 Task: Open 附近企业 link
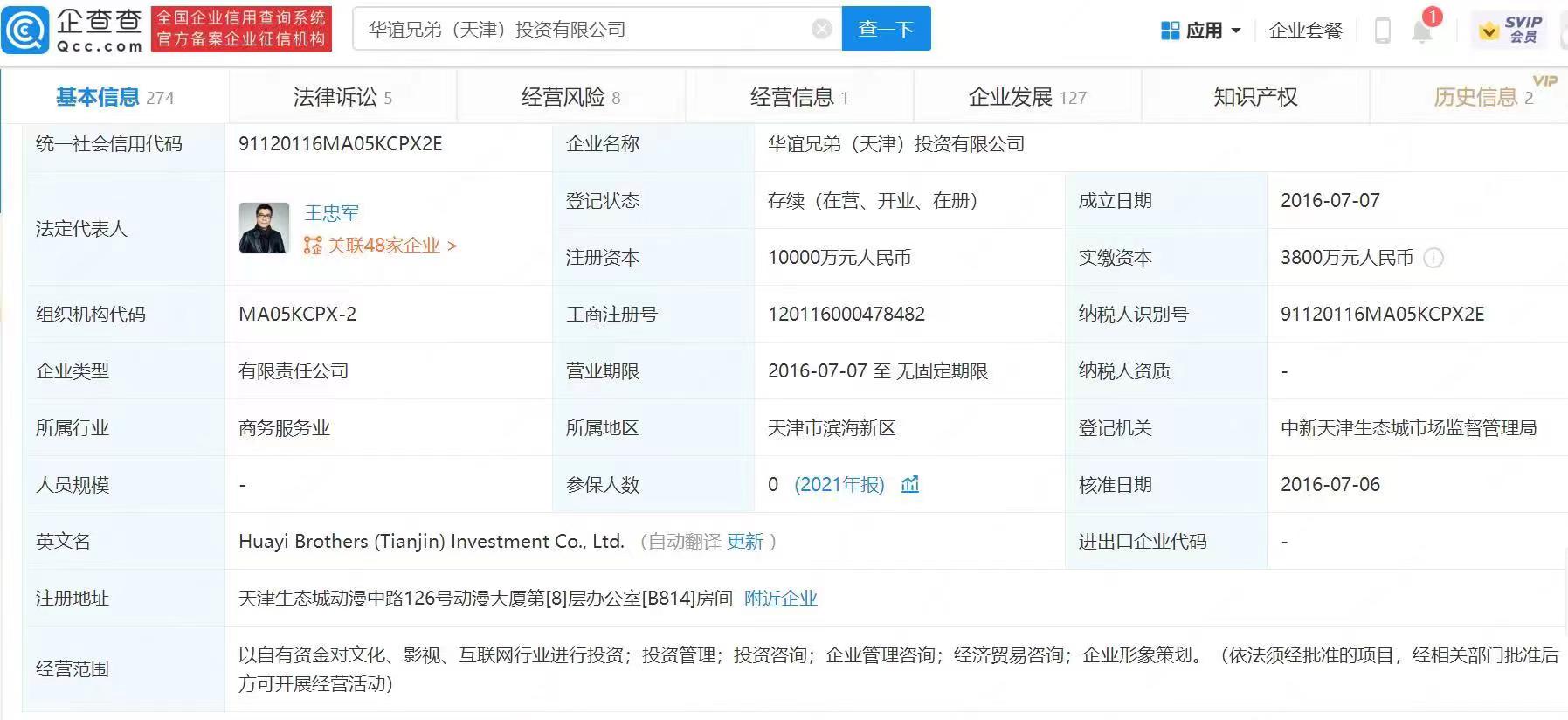pyautogui.click(x=781, y=599)
